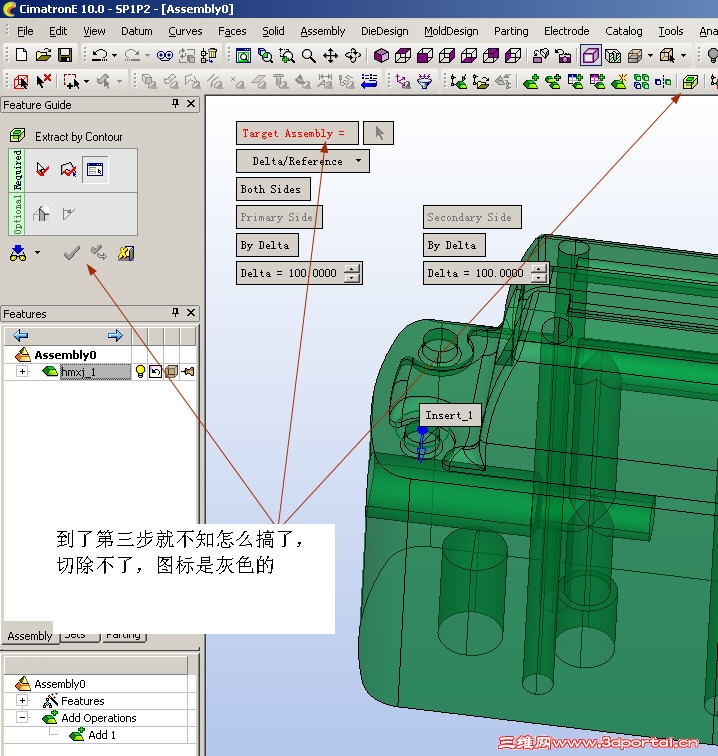Close the Feature Guide panel
Image resolution: width=718 pixels, height=756 pixels.
(x=191, y=104)
